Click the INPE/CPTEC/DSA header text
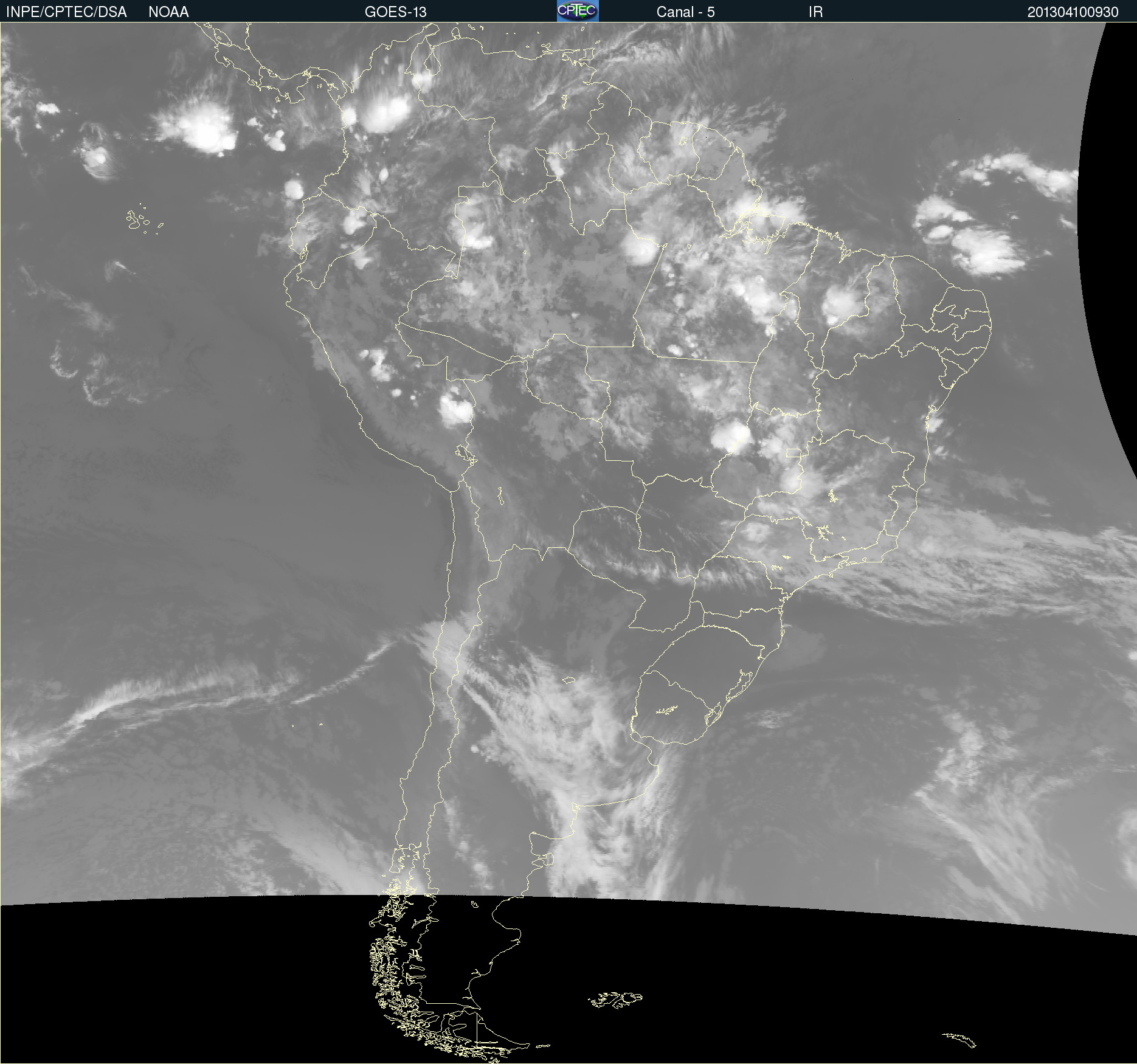 pyautogui.click(x=66, y=12)
